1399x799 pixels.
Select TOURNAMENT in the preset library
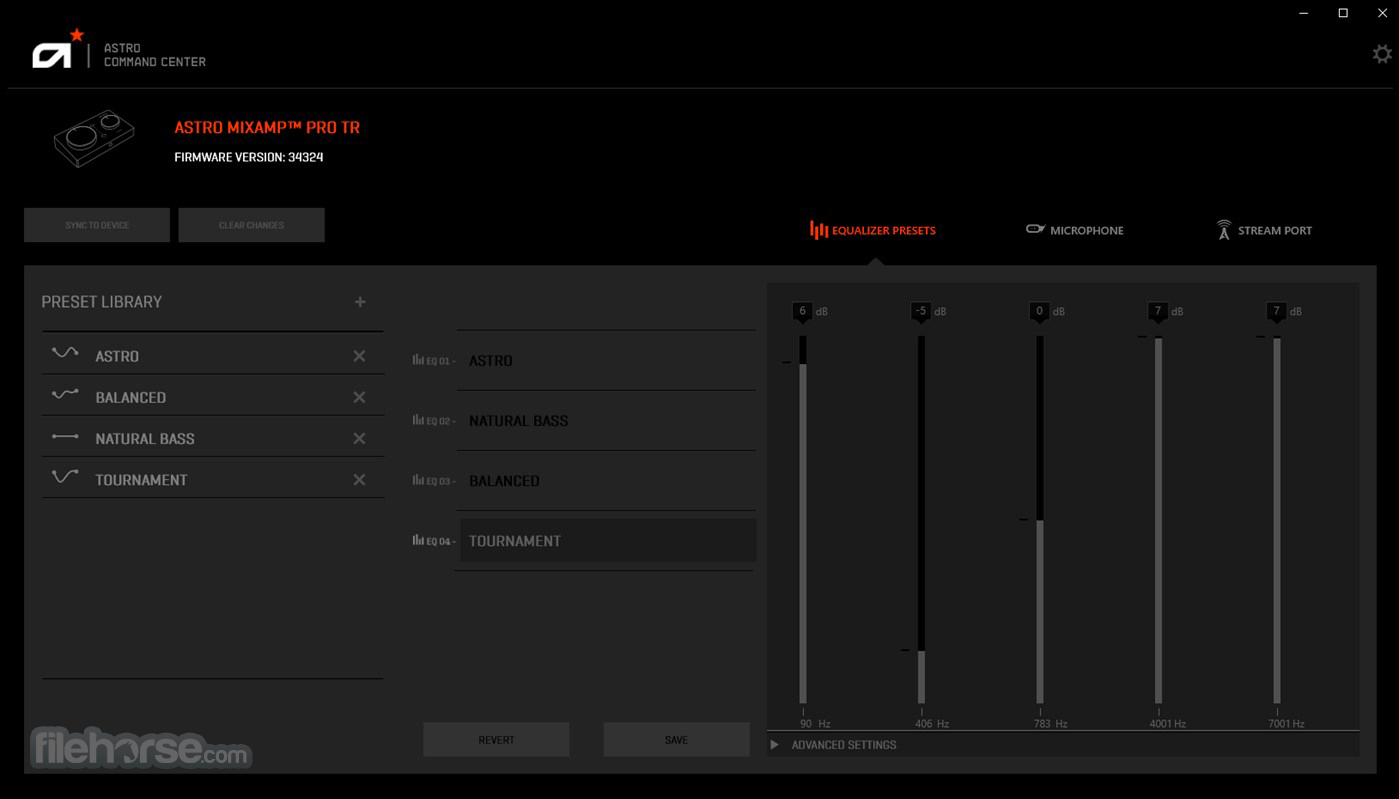(x=212, y=480)
